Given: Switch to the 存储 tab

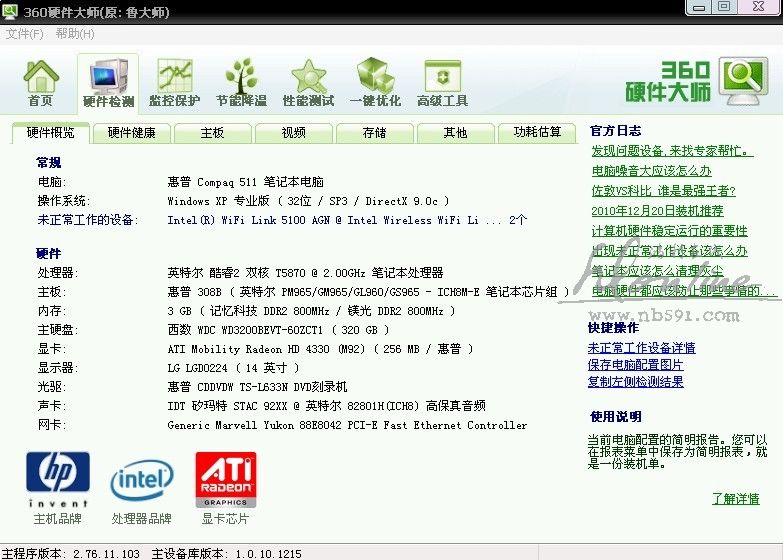Looking at the screenshot, I should (x=375, y=133).
